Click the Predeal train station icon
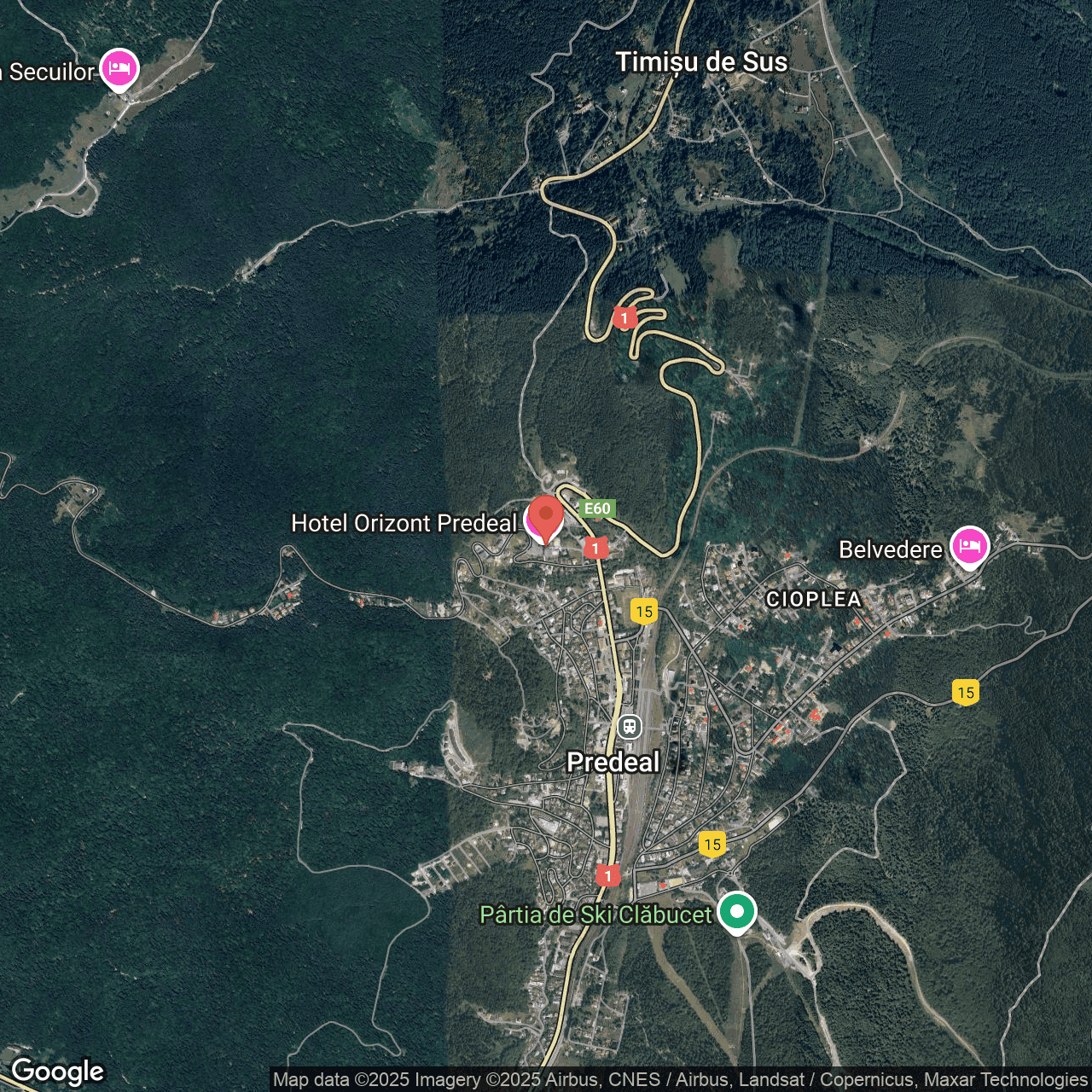This screenshot has width=1092, height=1092. point(630,727)
